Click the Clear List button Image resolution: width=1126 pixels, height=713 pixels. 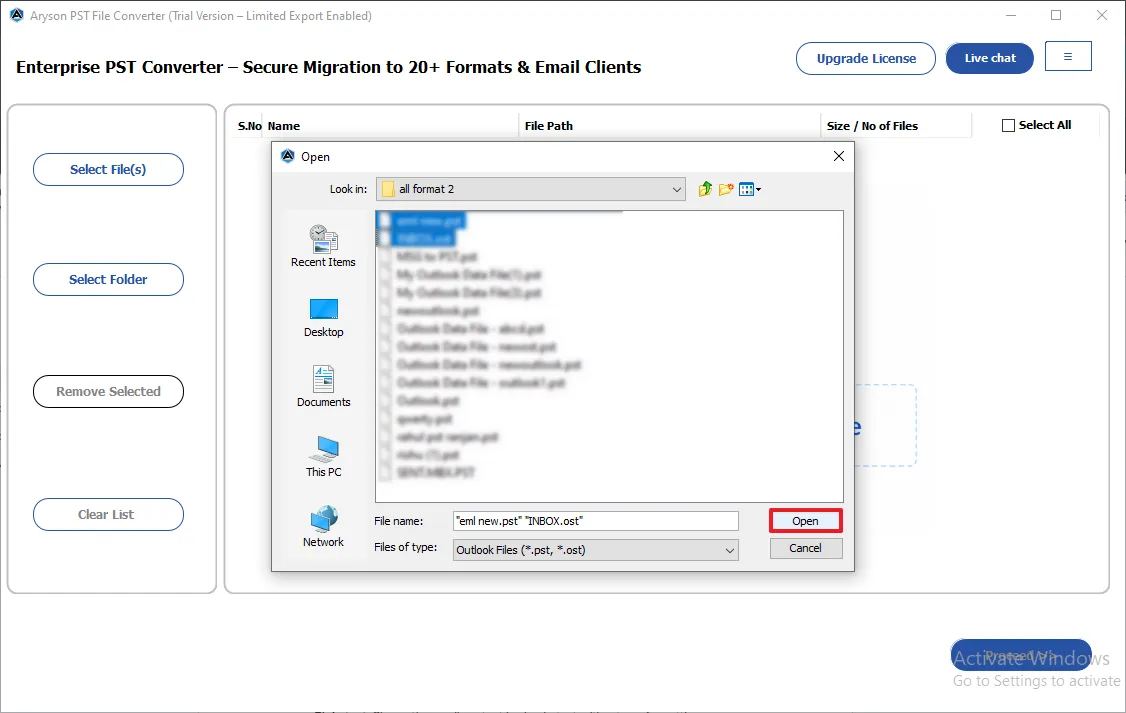[108, 514]
